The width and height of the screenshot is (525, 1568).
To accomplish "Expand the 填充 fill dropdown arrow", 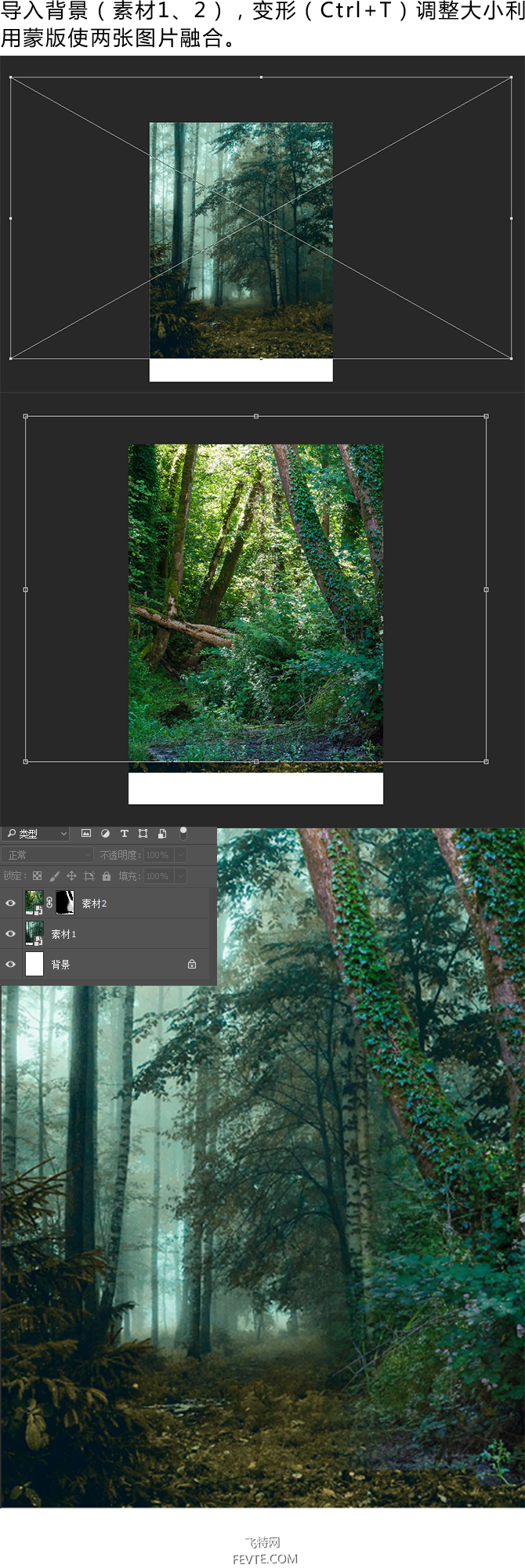I will coord(180,876).
